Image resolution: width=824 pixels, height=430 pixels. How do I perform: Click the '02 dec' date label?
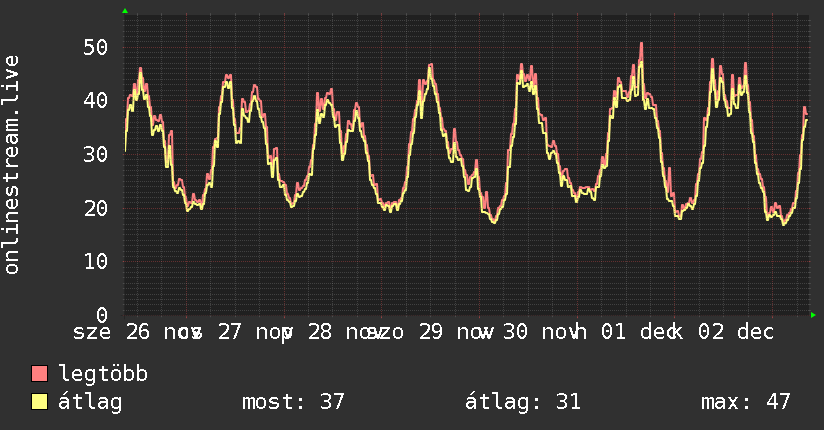point(736,332)
